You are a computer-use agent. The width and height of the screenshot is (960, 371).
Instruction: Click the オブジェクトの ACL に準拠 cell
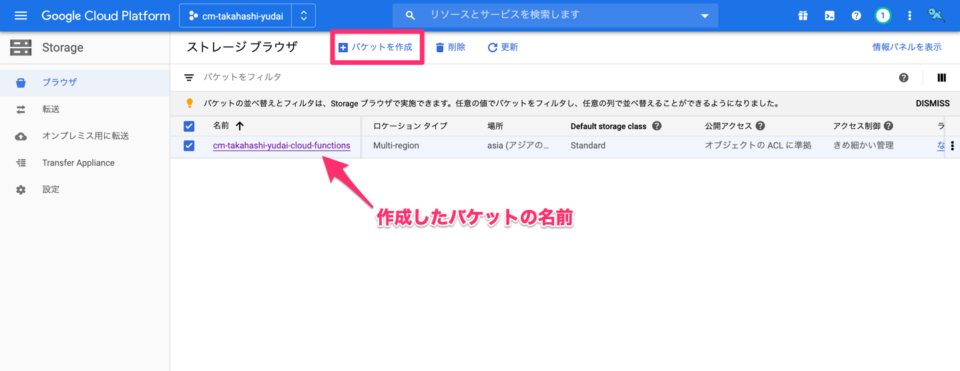pos(759,146)
